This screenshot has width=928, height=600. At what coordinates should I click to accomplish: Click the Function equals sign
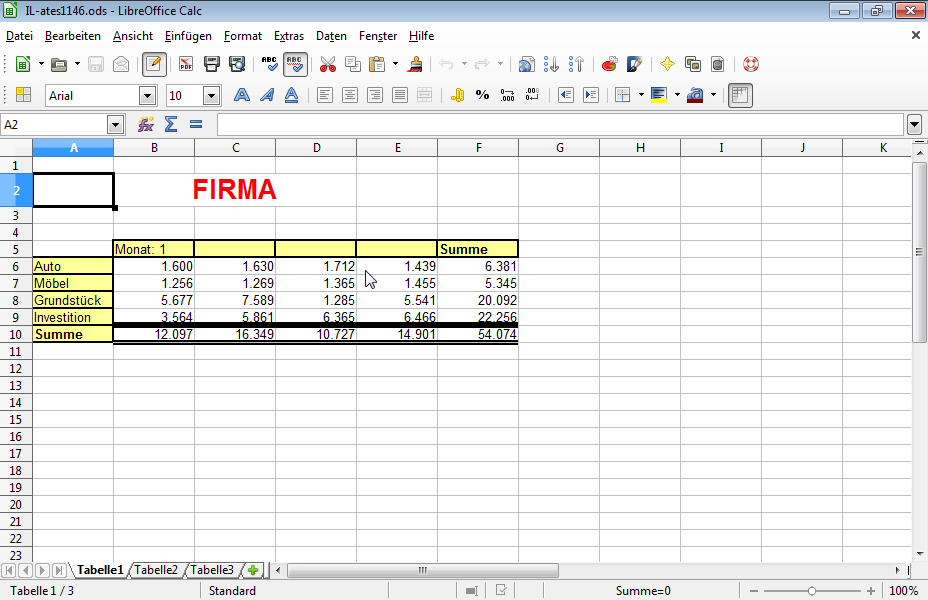pos(196,124)
